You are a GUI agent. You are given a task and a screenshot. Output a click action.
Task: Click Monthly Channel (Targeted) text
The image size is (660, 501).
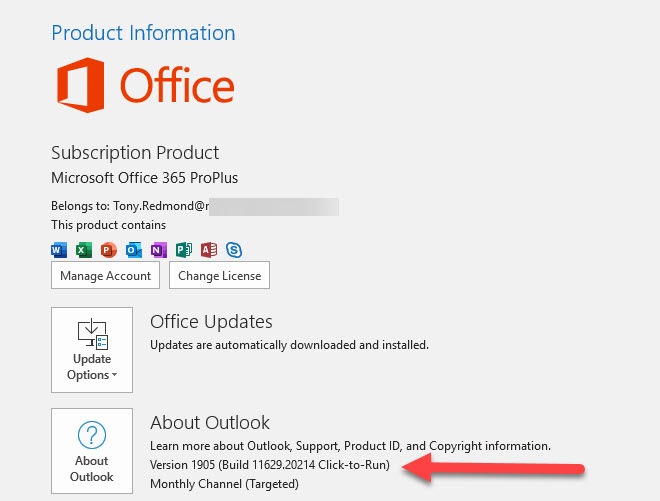[x=224, y=484]
